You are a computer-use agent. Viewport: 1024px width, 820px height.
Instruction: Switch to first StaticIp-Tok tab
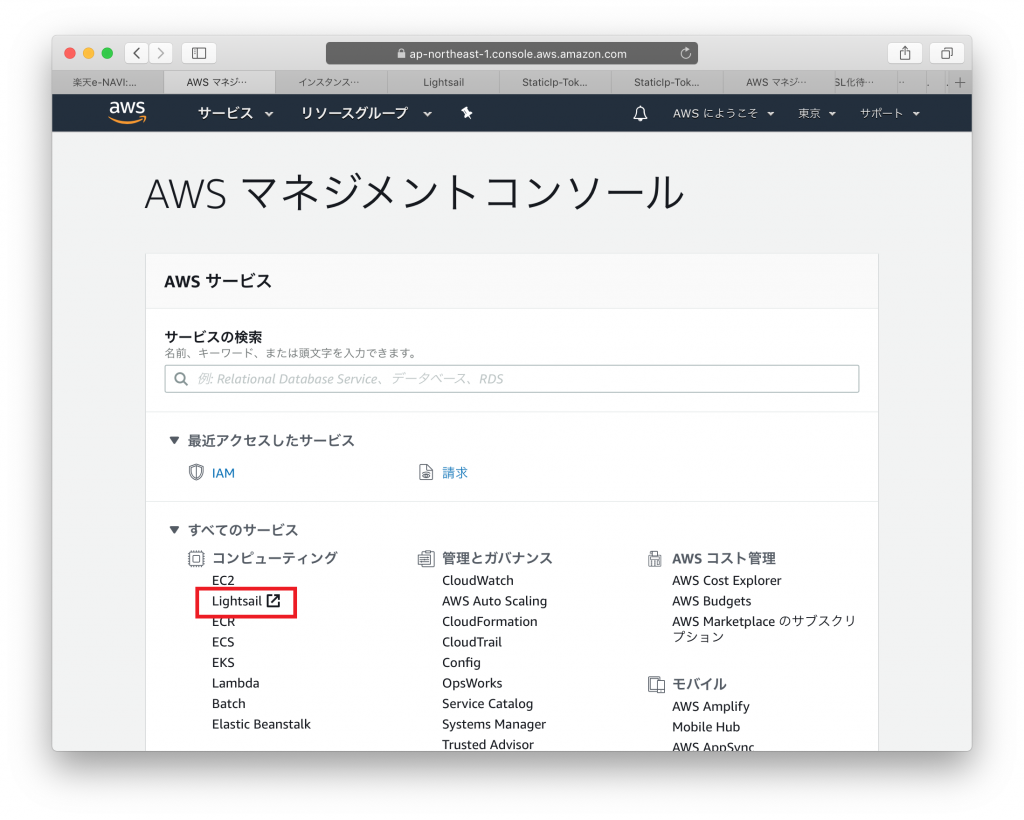pos(554,82)
